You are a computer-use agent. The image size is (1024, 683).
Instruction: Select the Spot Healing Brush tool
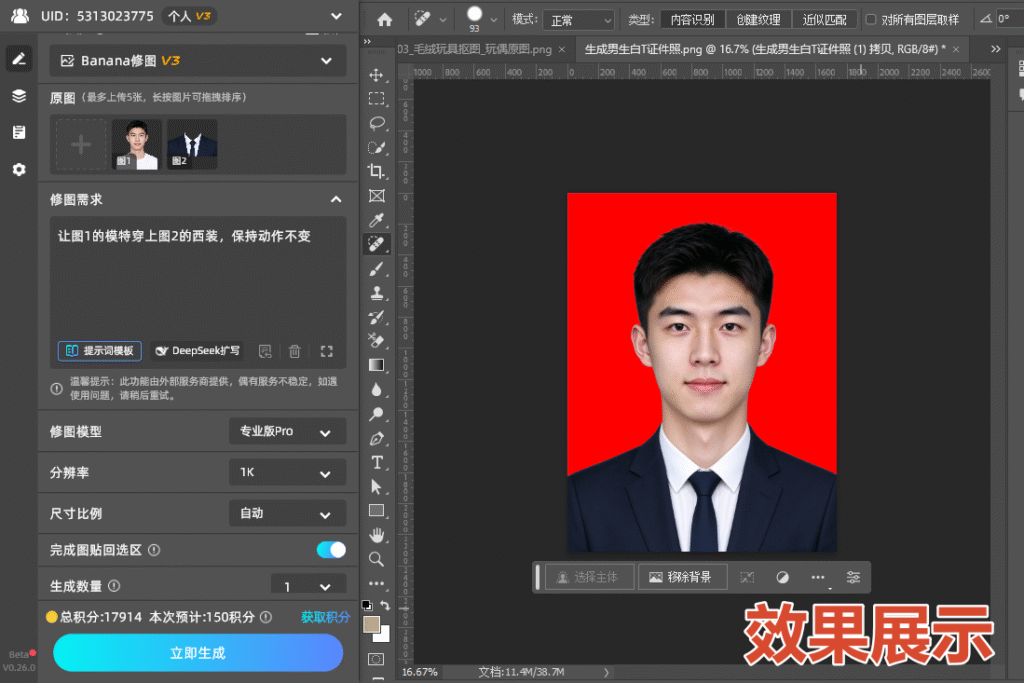[x=376, y=244]
